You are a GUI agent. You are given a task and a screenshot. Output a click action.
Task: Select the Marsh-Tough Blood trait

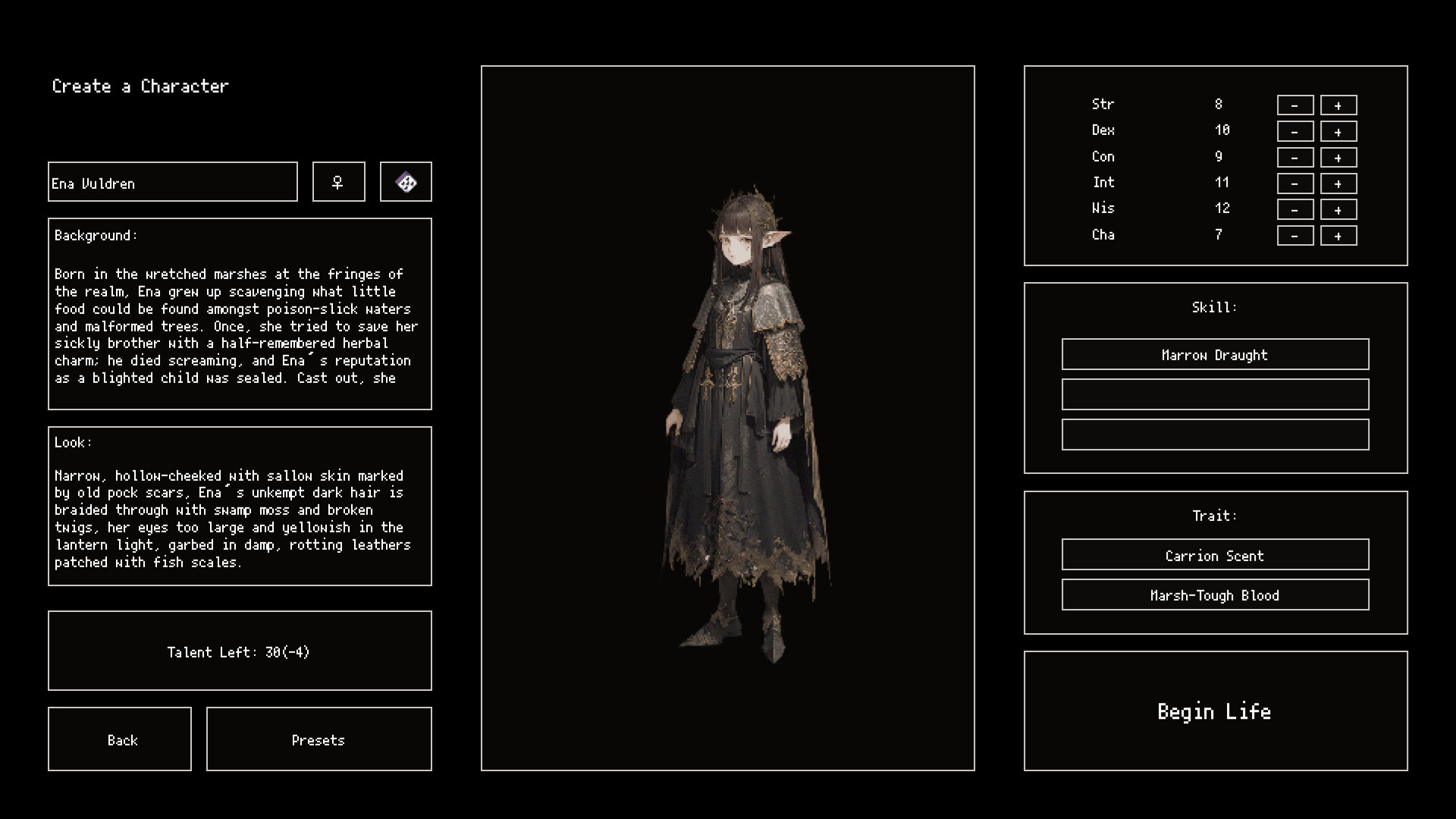point(1215,595)
